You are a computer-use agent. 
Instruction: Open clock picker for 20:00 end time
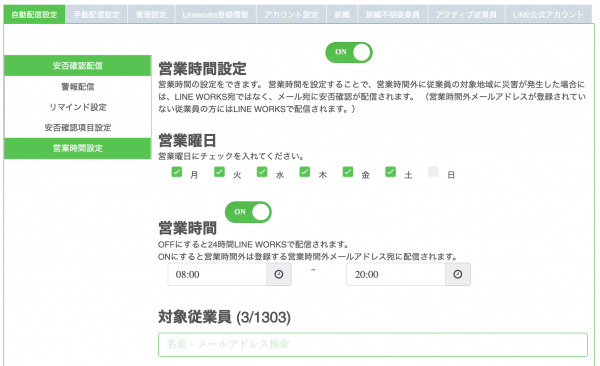(x=458, y=274)
